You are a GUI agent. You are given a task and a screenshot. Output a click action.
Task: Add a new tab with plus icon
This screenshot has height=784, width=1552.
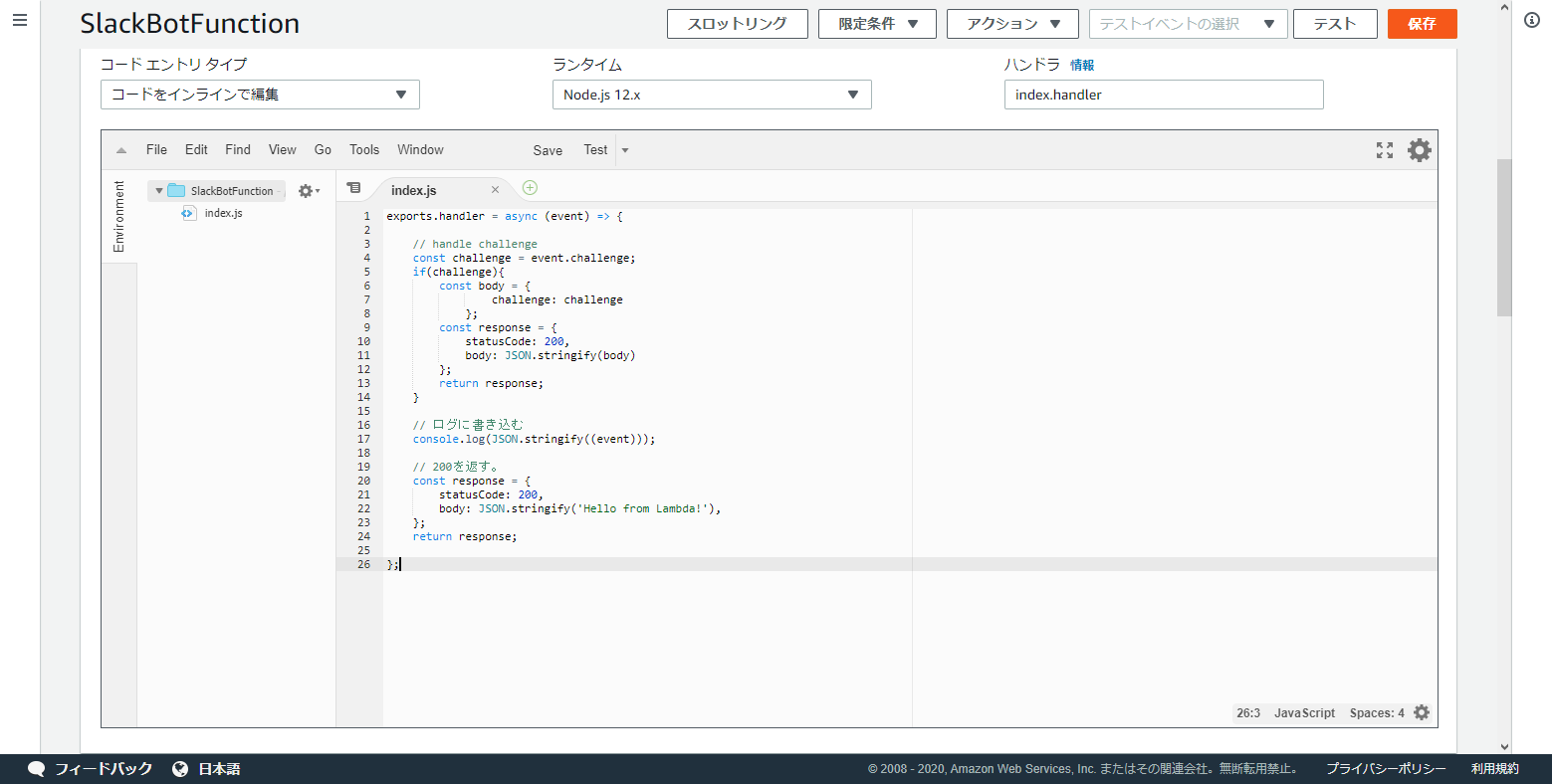click(530, 187)
